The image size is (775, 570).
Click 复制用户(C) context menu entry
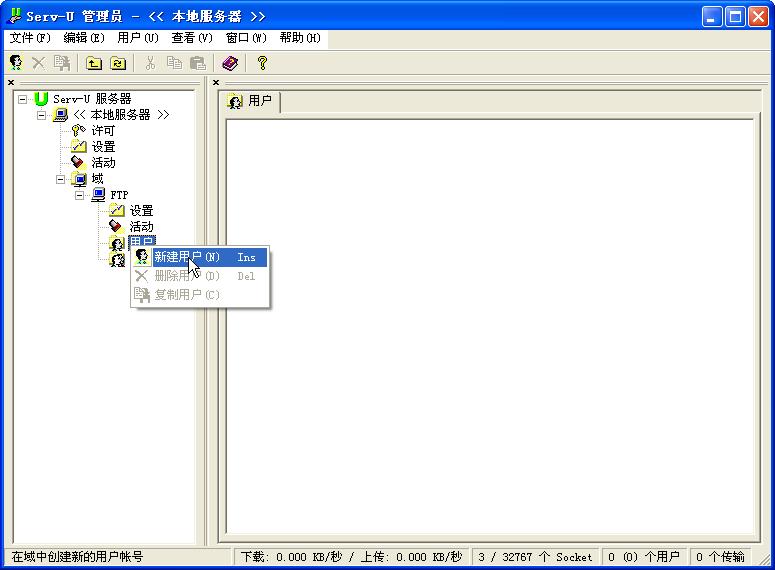pos(200,295)
